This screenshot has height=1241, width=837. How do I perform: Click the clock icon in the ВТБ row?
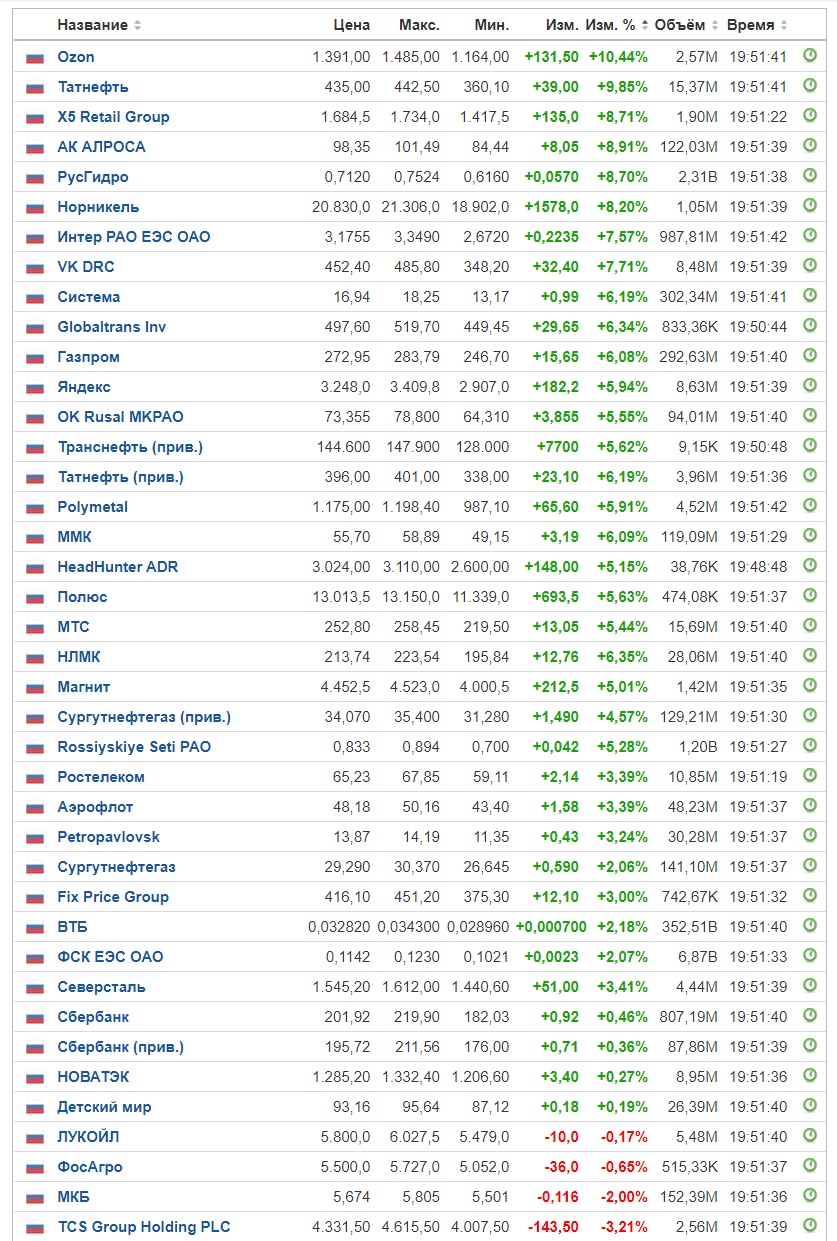810,926
